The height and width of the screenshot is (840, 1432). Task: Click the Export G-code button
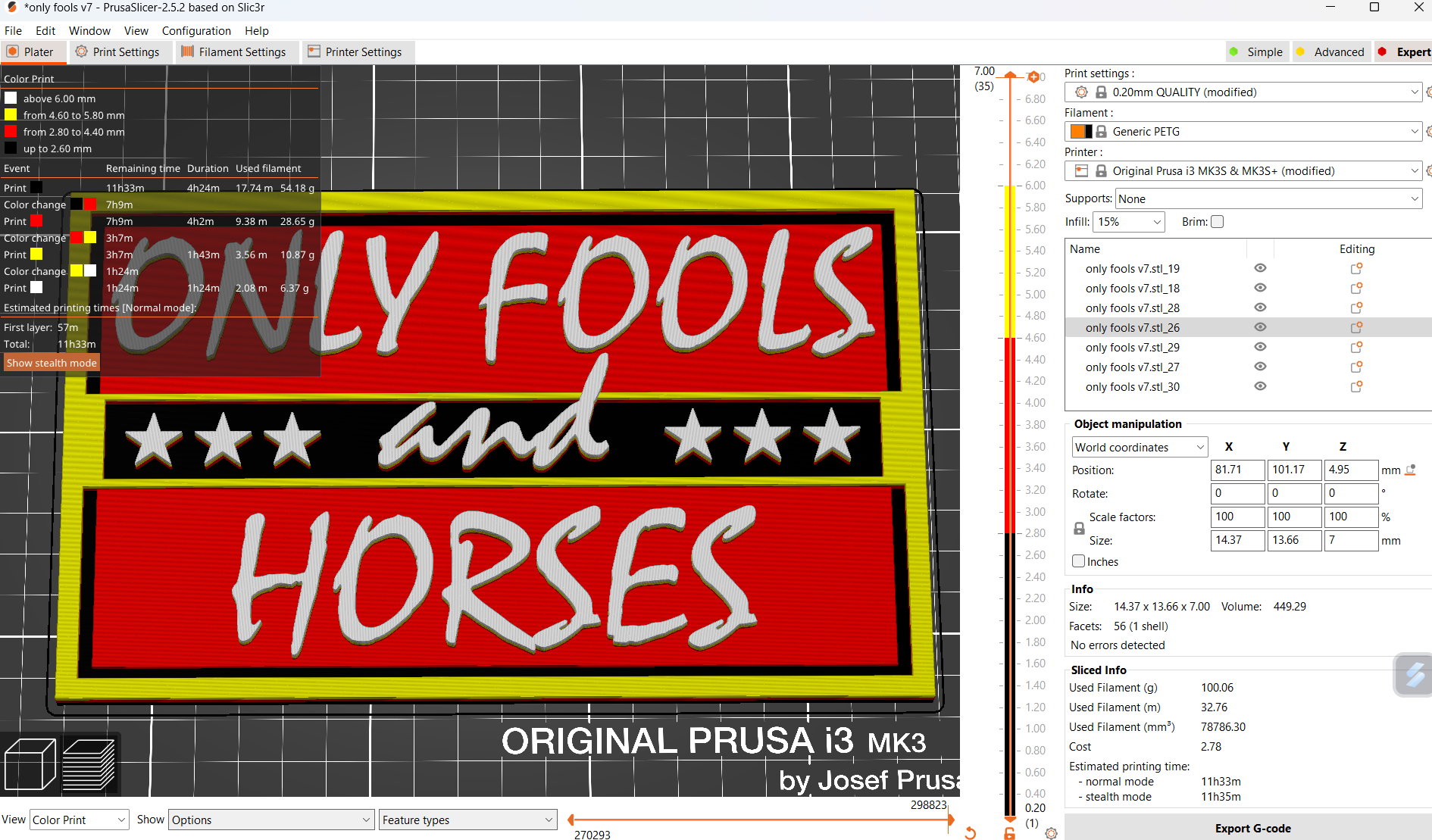[x=1252, y=828]
